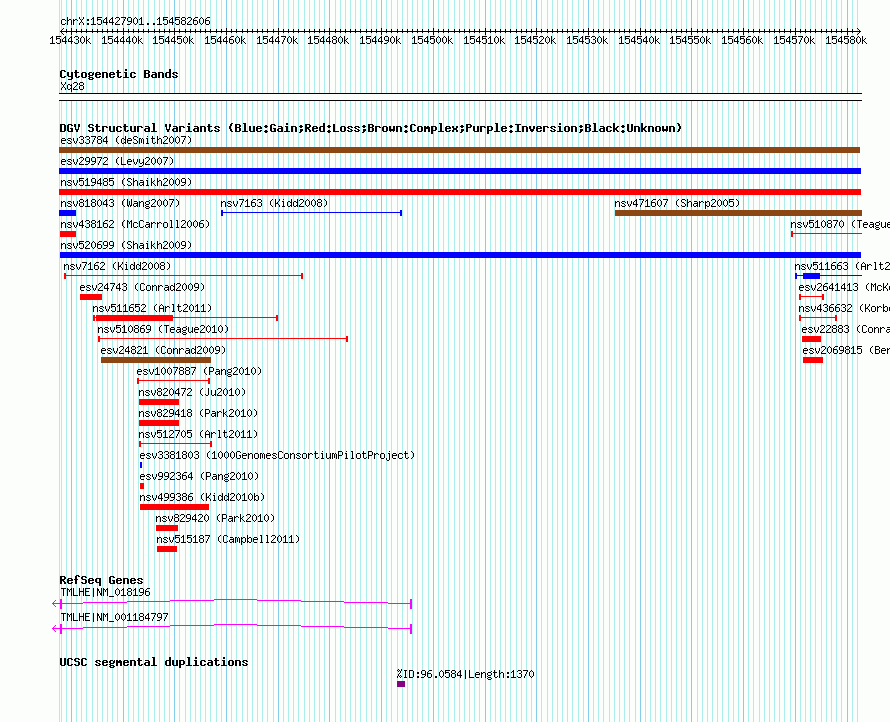Click the nsv829418 (Park2010) red block

159,423
